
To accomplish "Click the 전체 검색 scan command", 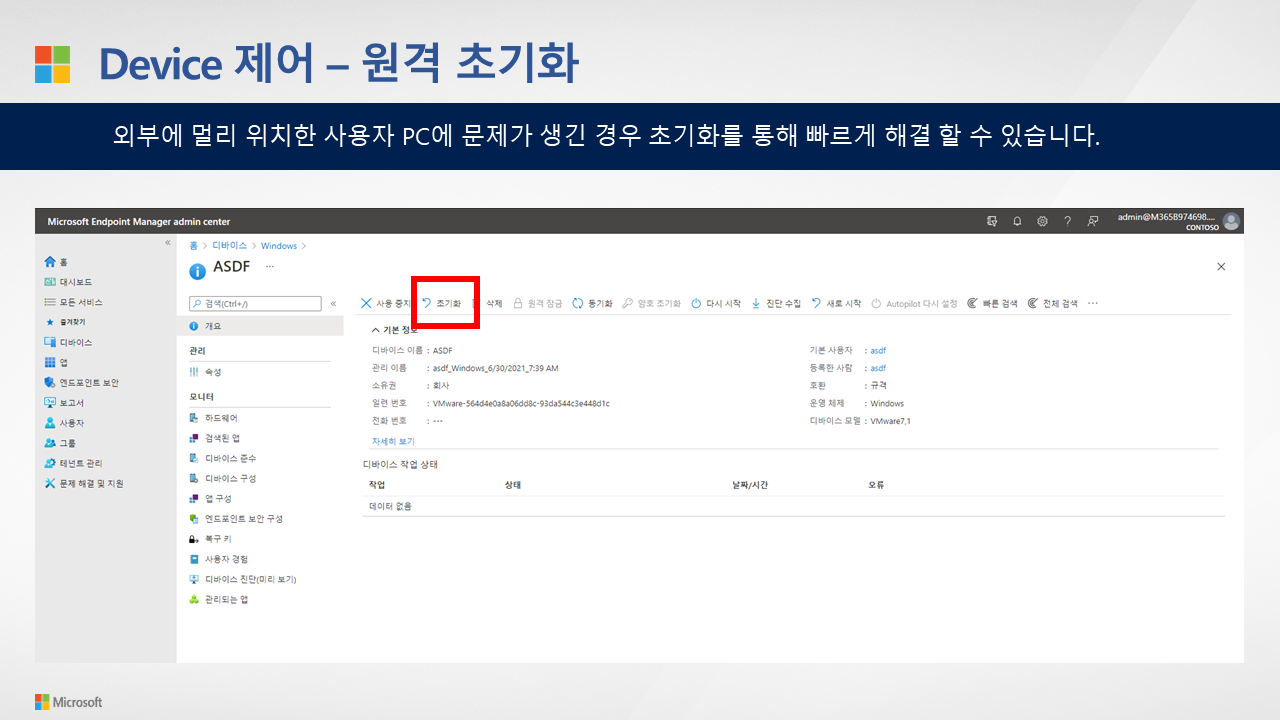I will pyautogui.click(x=1052, y=303).
